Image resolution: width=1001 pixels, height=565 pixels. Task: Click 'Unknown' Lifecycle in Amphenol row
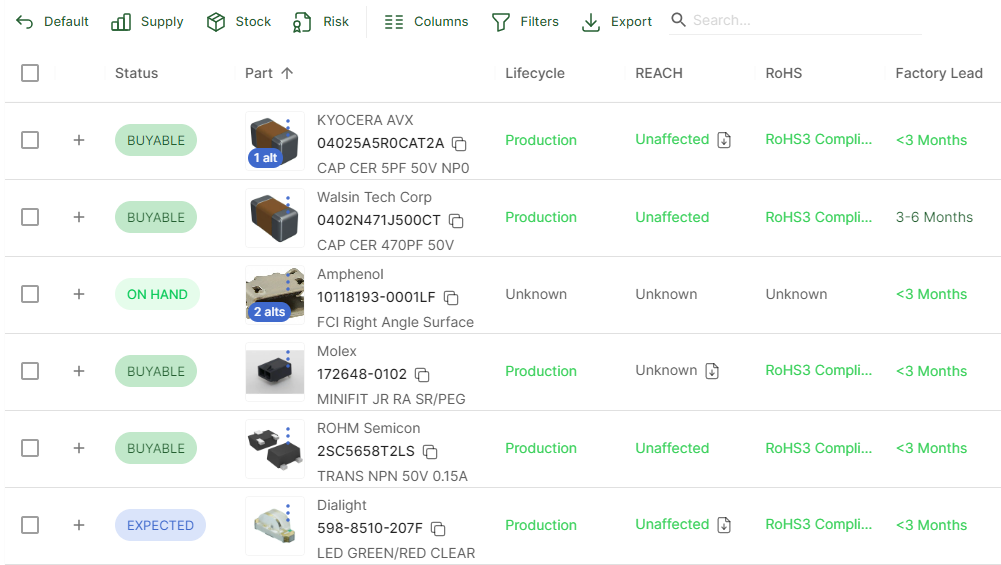(536, 294)
